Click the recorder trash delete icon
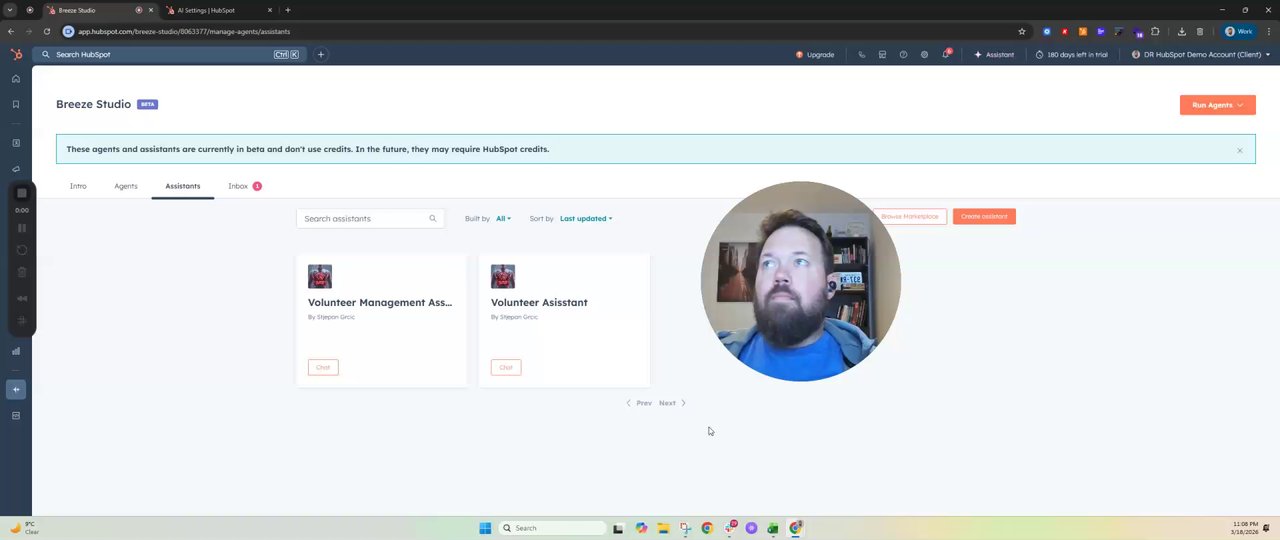Screen dimensions: 1280x540 click(22, 272)
